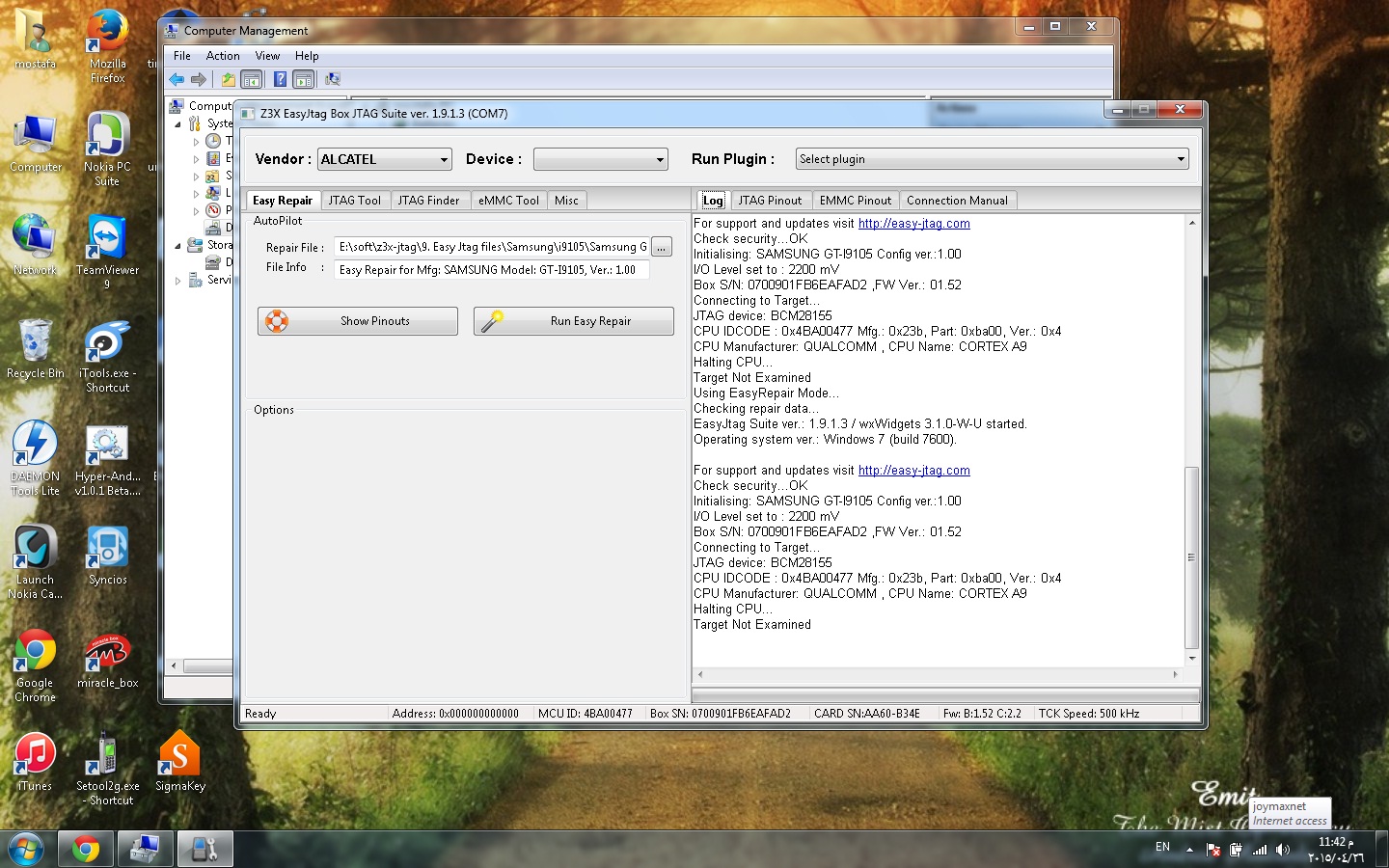Open Nokia PC Suite desktop icon
The width and height of the screenshot is (1389, 868).
coord(107,149)
